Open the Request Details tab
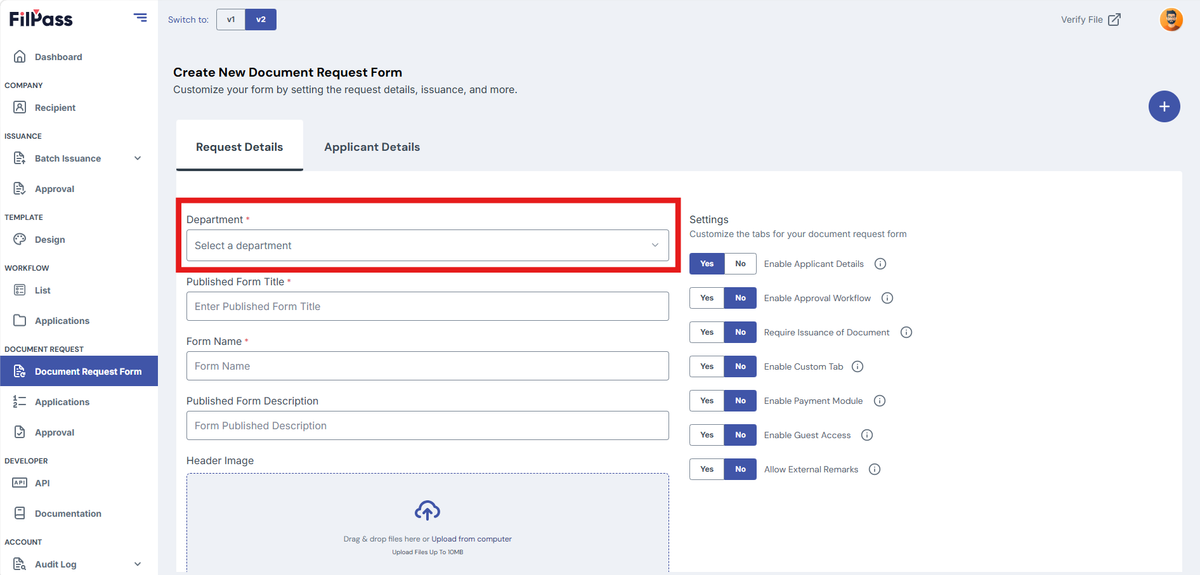This screenshot has height=575, width=1200. [x=239, y=147]
